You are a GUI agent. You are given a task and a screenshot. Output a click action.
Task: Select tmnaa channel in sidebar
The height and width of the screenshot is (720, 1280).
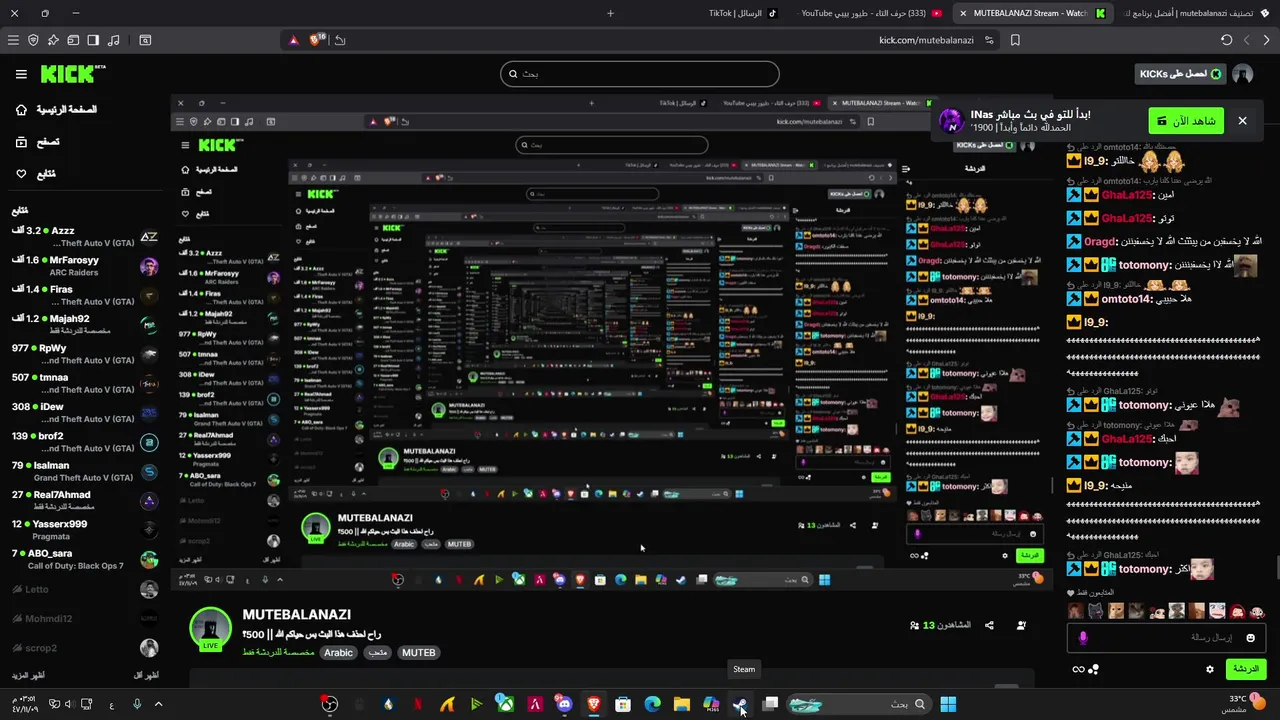click(x=85, y=383)
